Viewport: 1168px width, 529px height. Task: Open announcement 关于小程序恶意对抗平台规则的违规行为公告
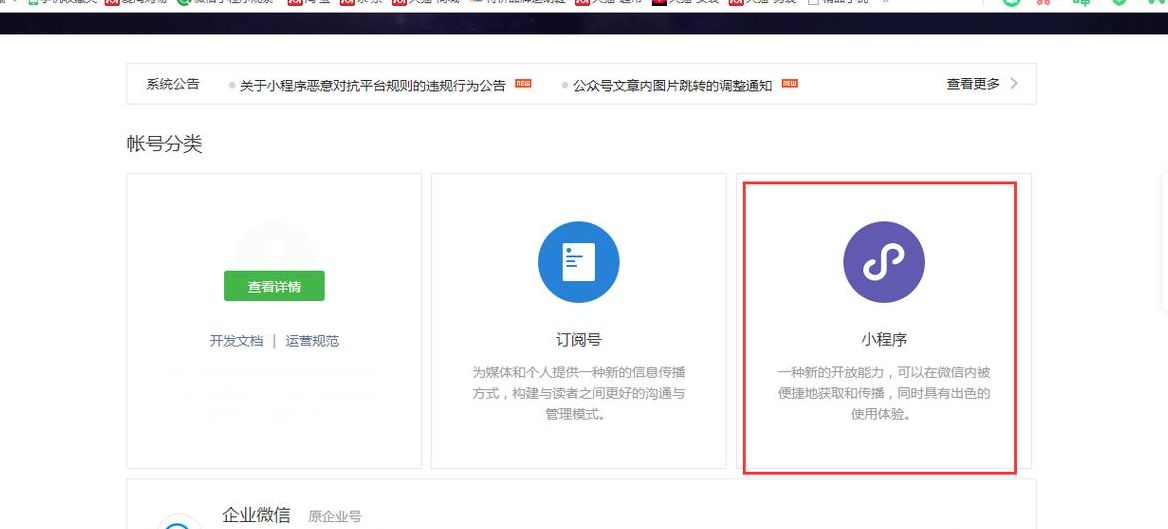tap(372, 86)
